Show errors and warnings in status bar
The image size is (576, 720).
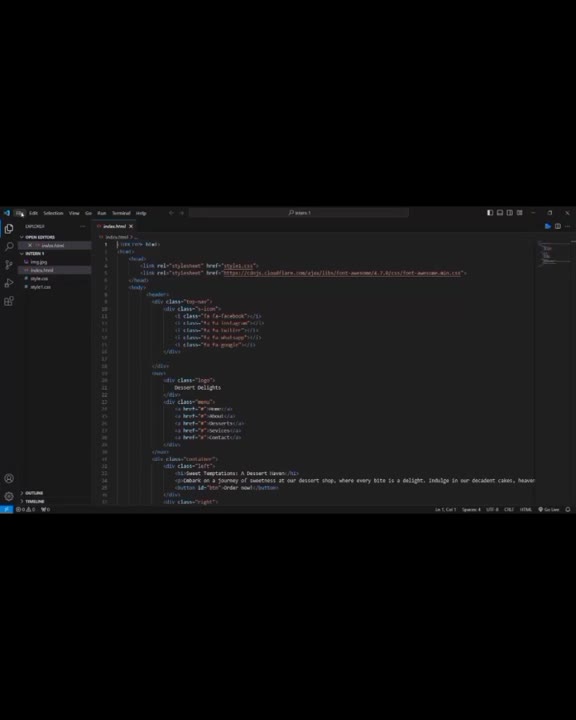(26, 509)
